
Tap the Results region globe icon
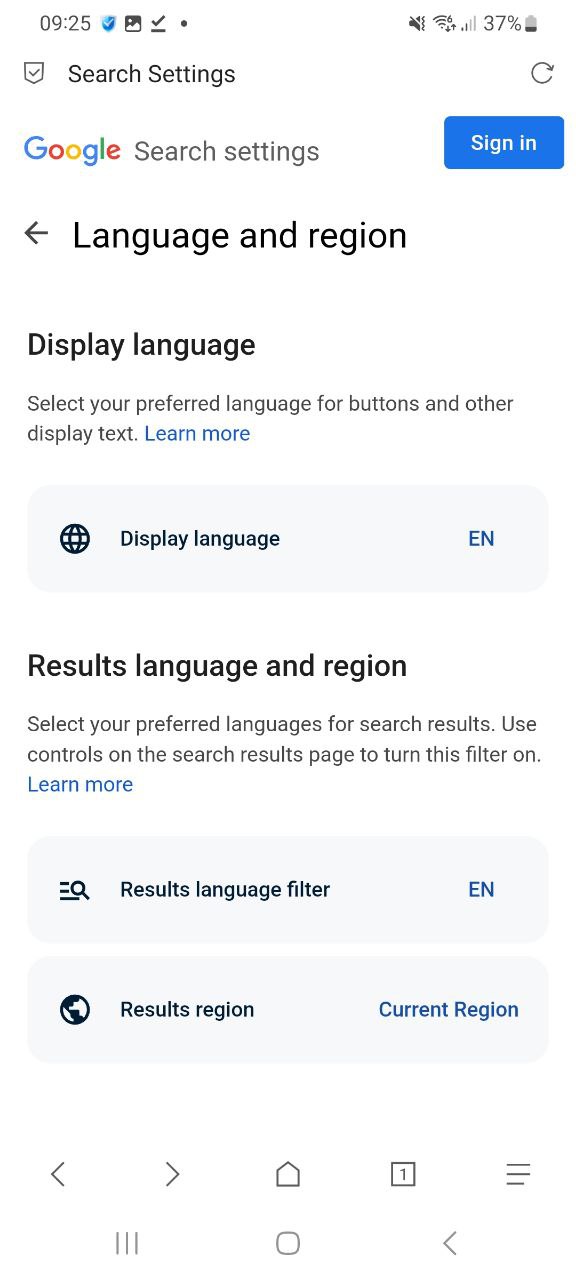75,1009
